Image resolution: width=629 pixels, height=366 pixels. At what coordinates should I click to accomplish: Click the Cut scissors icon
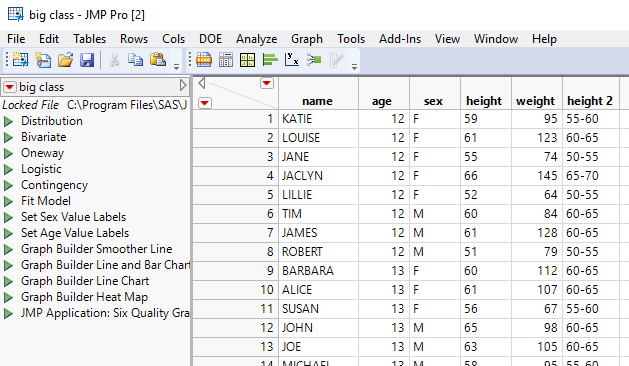[114, 60]
